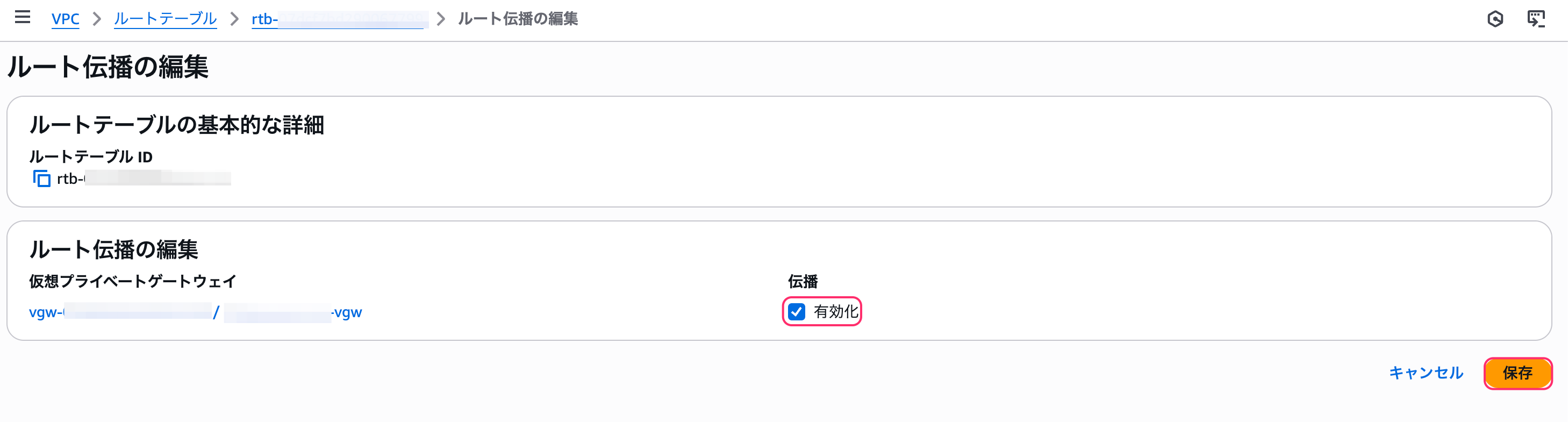Viewport: 1568px width, 422px height.
Task: Click the 有効化 checkbox label text
Action: pyautogui.click(x=836, y=312)
